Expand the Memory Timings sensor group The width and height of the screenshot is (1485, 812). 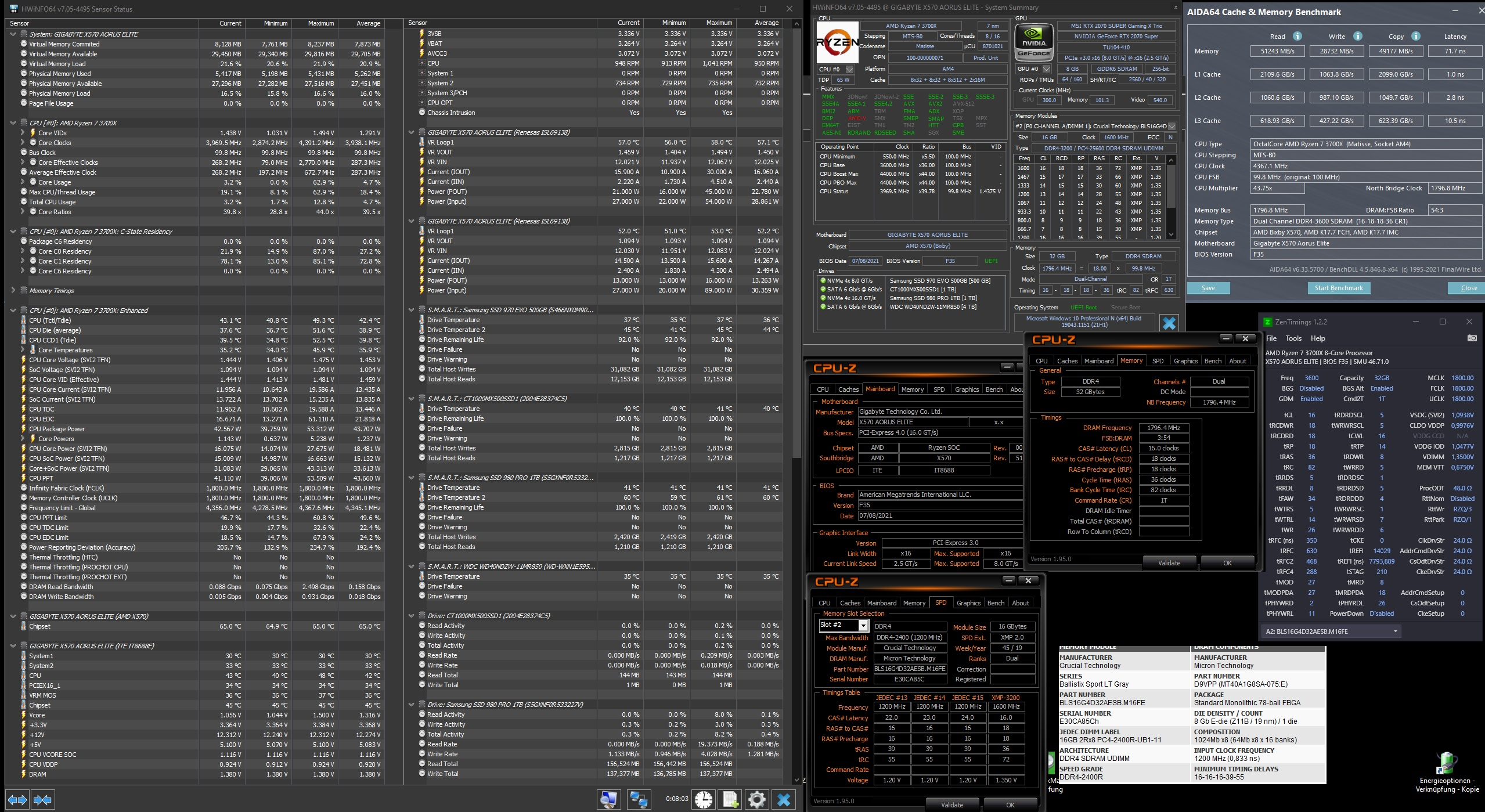(13, 291)
